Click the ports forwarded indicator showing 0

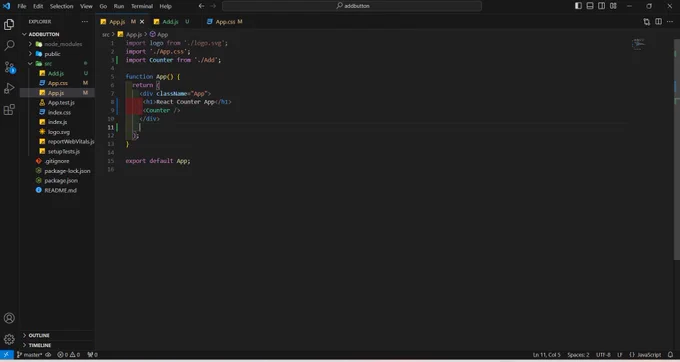coord(92,355)
